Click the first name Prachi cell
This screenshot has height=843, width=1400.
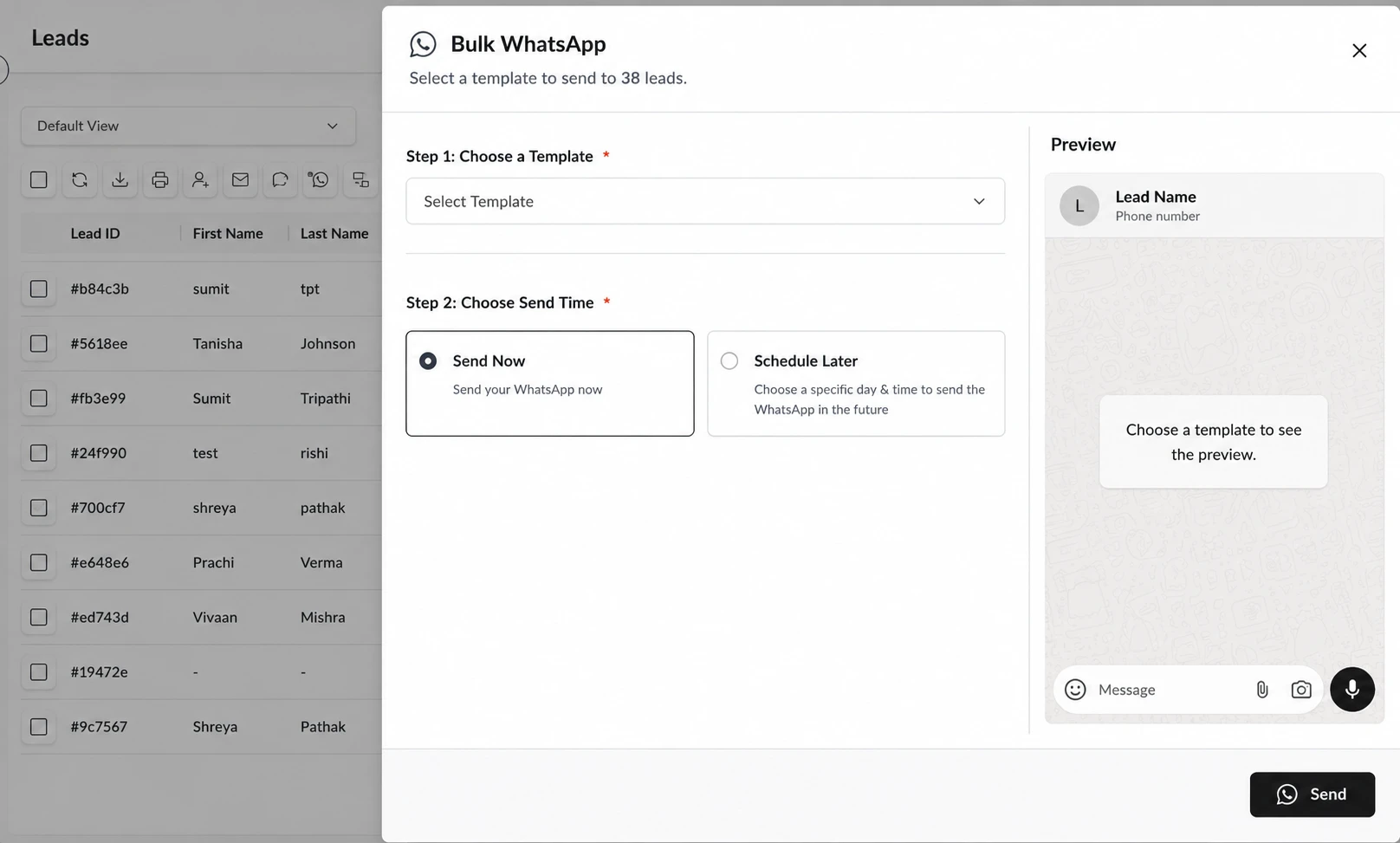213,562
